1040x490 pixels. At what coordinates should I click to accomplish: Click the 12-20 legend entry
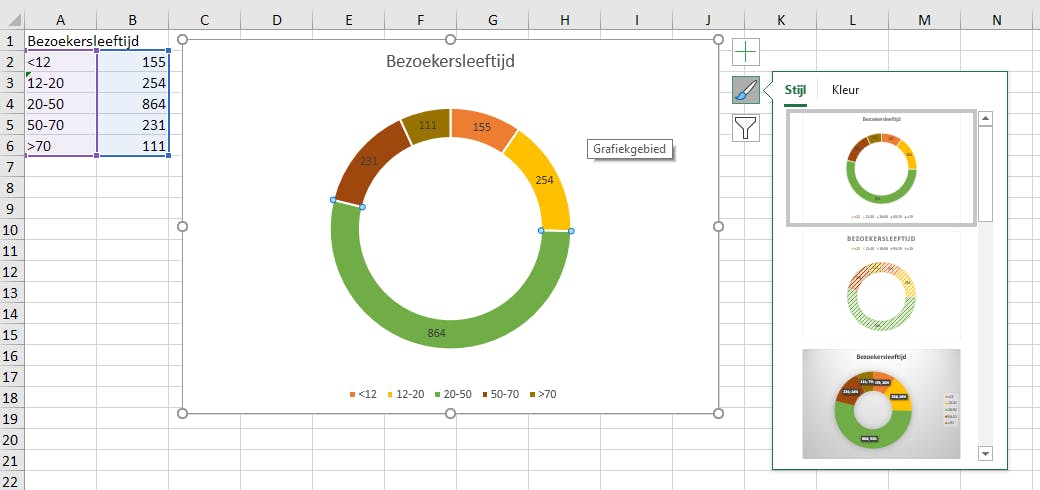click(405, 394)
